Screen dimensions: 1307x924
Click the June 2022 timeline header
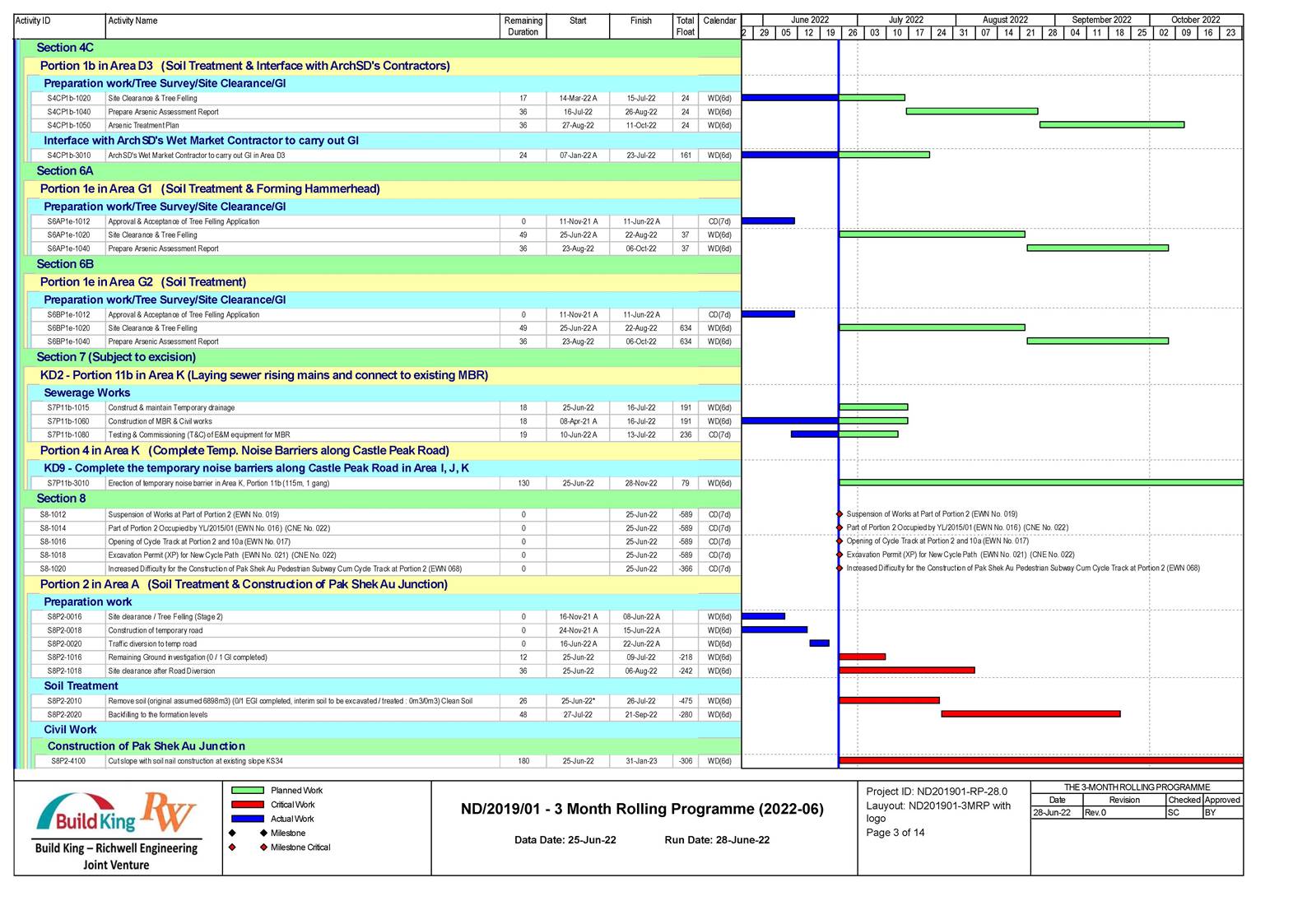(810, 20)
